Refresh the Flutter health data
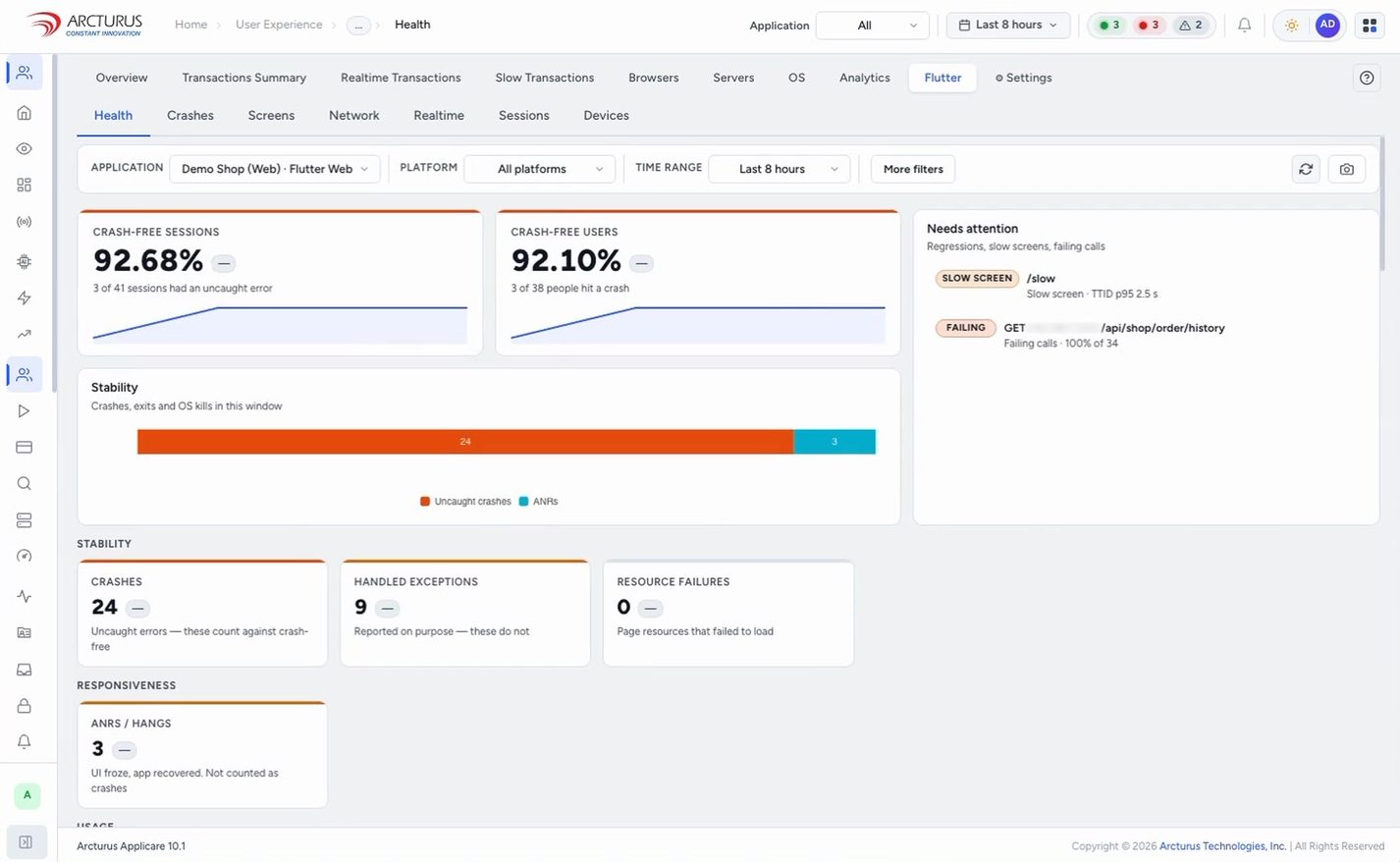Screen dimensions: 1400x862 1306,169
